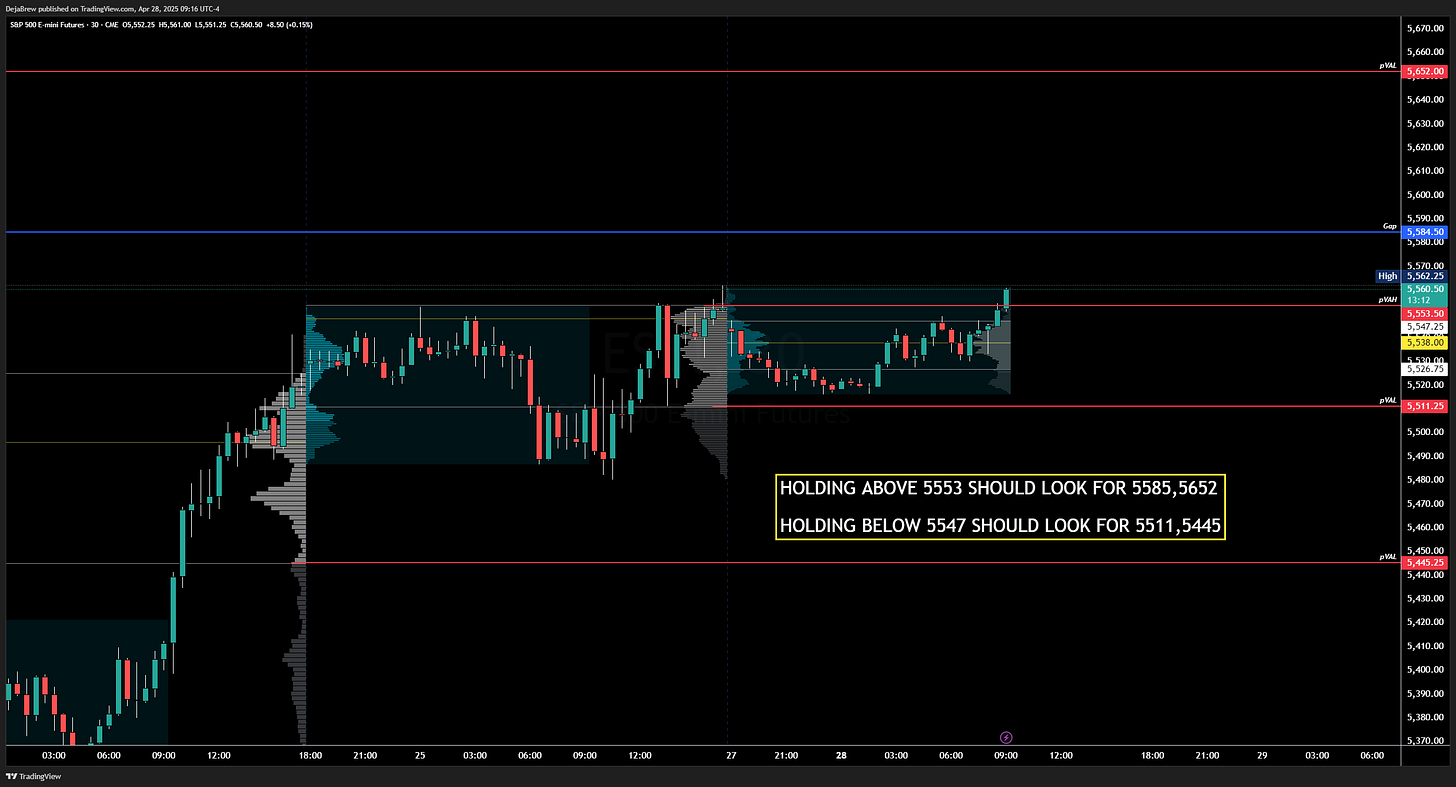Click the lightning bolt event icon on time axis
Image resolution: width=1456 pixels, height=787 pixels.
click(x=1006, y=738)
